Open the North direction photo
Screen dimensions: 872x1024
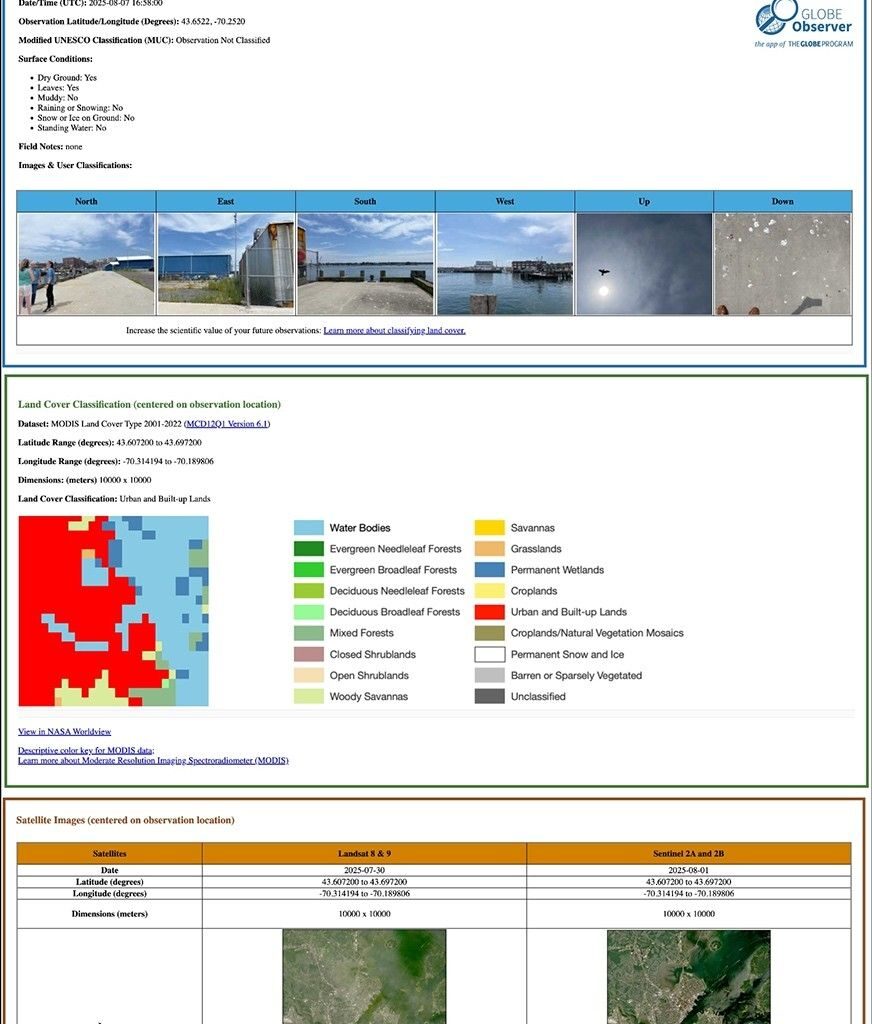(86, 262)
